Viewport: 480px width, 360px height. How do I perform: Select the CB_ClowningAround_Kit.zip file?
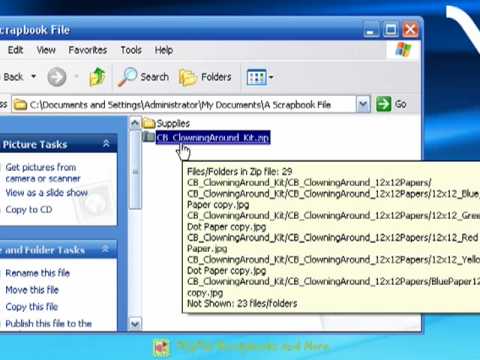pyautogui.click(x=213, y=138)
